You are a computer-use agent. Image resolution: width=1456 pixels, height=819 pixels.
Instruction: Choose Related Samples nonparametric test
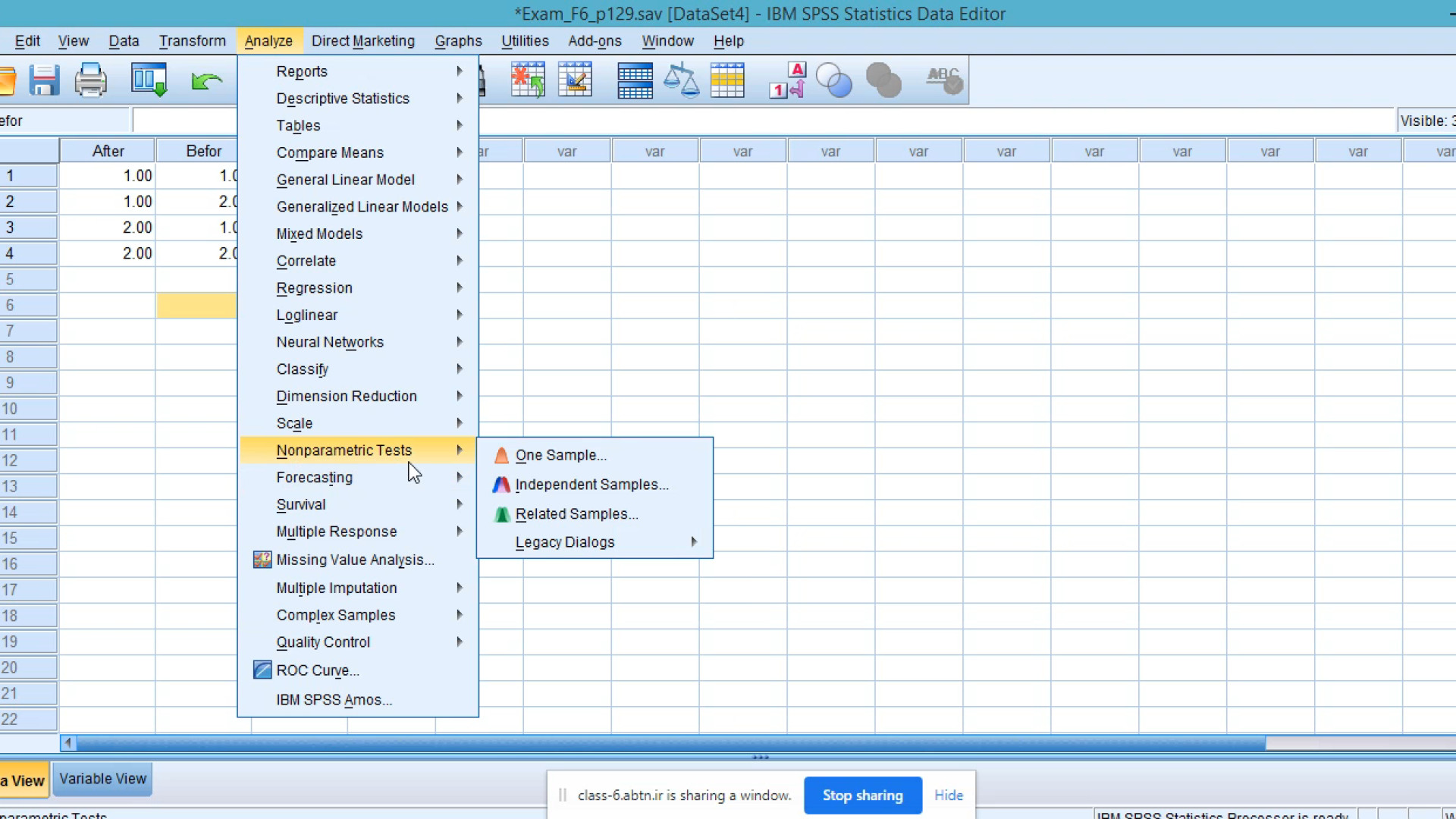pos(576,514)
